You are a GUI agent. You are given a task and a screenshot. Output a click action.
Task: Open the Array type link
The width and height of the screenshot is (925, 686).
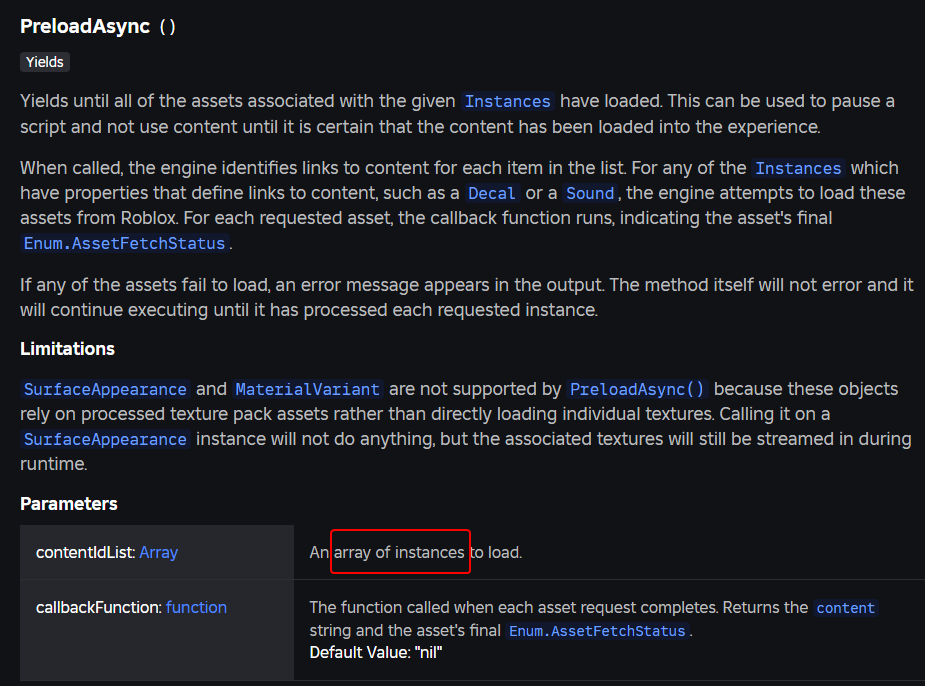[x=159, y=553]
